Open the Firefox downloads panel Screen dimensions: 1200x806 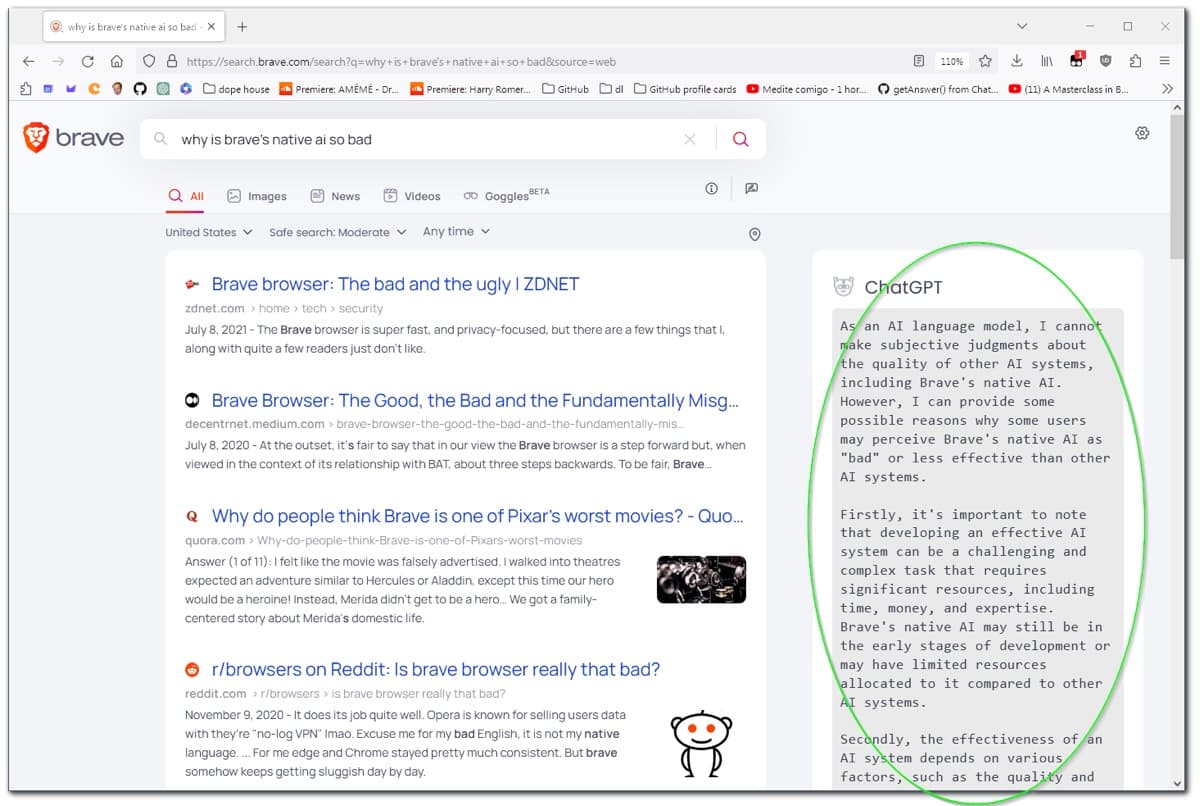coord(1017,61)
